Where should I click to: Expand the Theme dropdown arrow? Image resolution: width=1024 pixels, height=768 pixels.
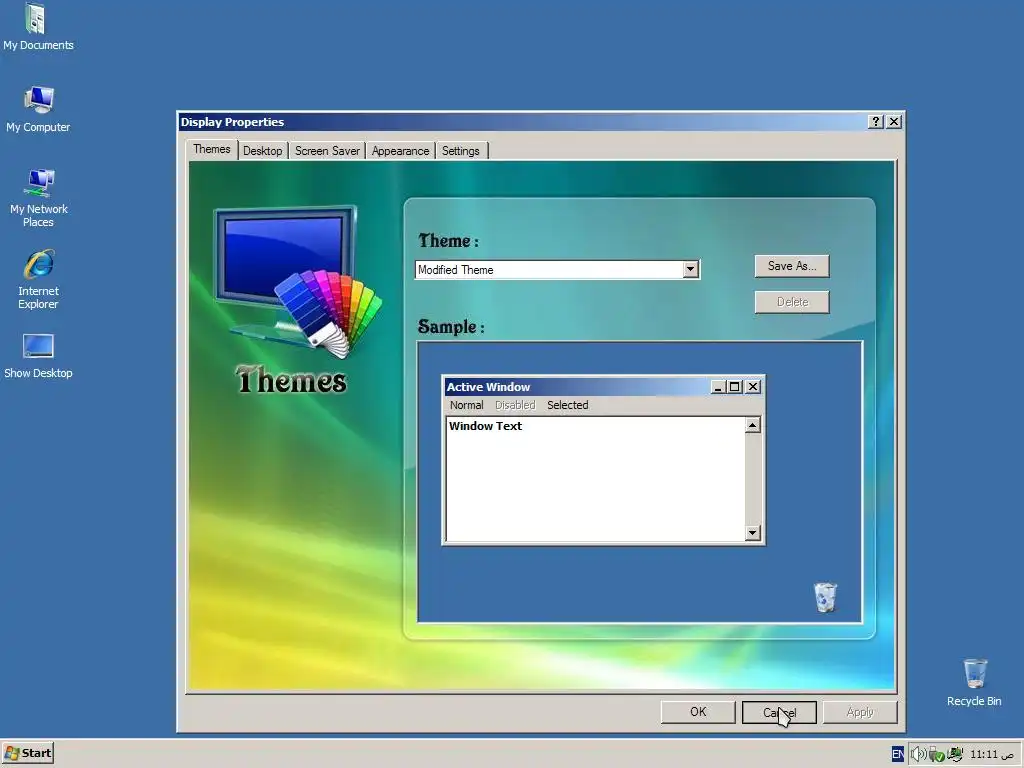[690, 270]
